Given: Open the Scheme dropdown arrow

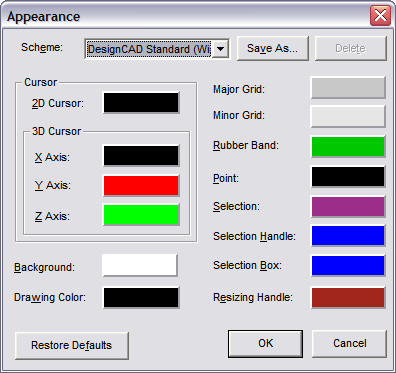Looking at the screenshot, I should pyautogui.click(x=220, y=49).
